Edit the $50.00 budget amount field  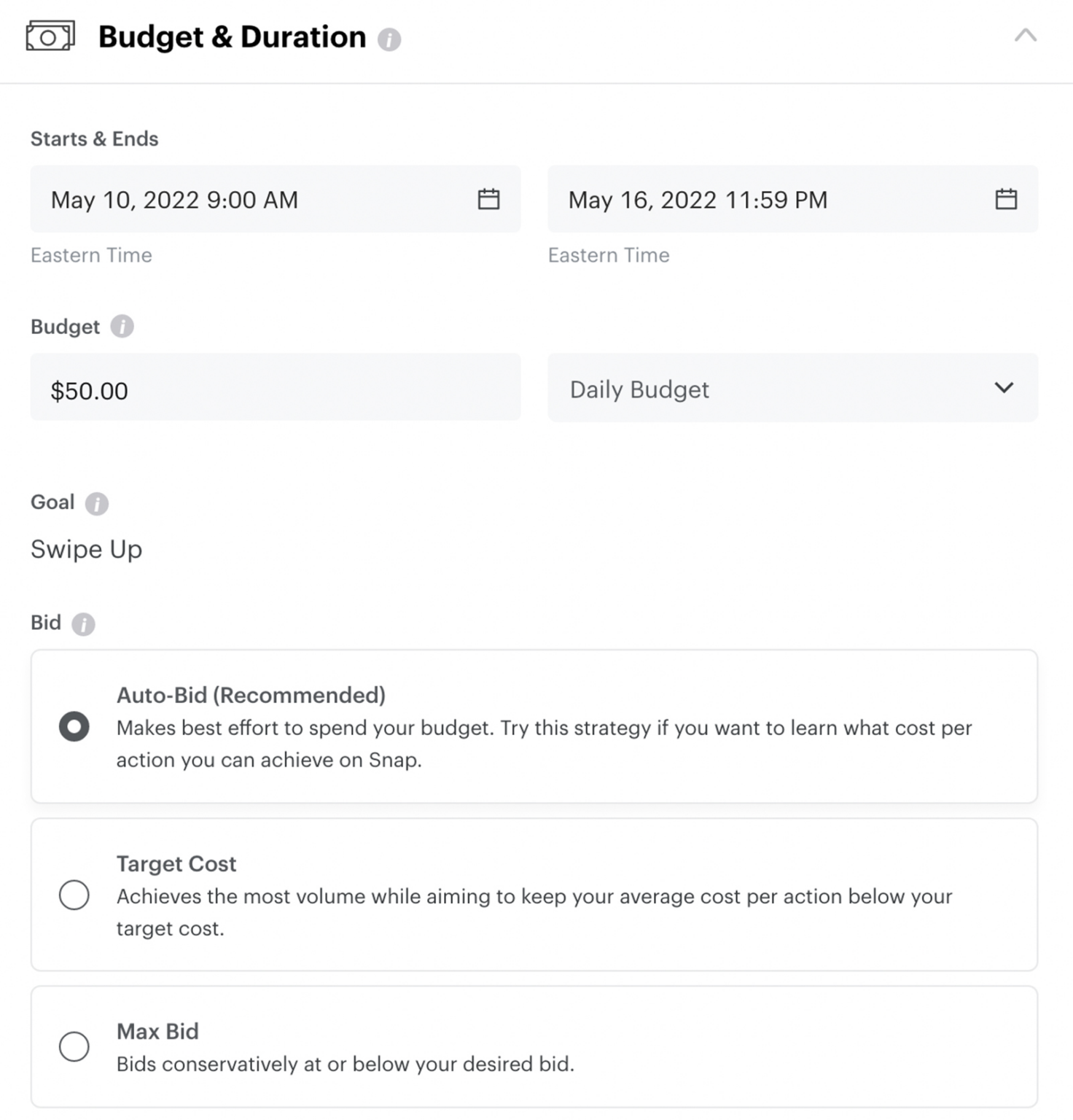pyautogui.click(x=276, y=389)
